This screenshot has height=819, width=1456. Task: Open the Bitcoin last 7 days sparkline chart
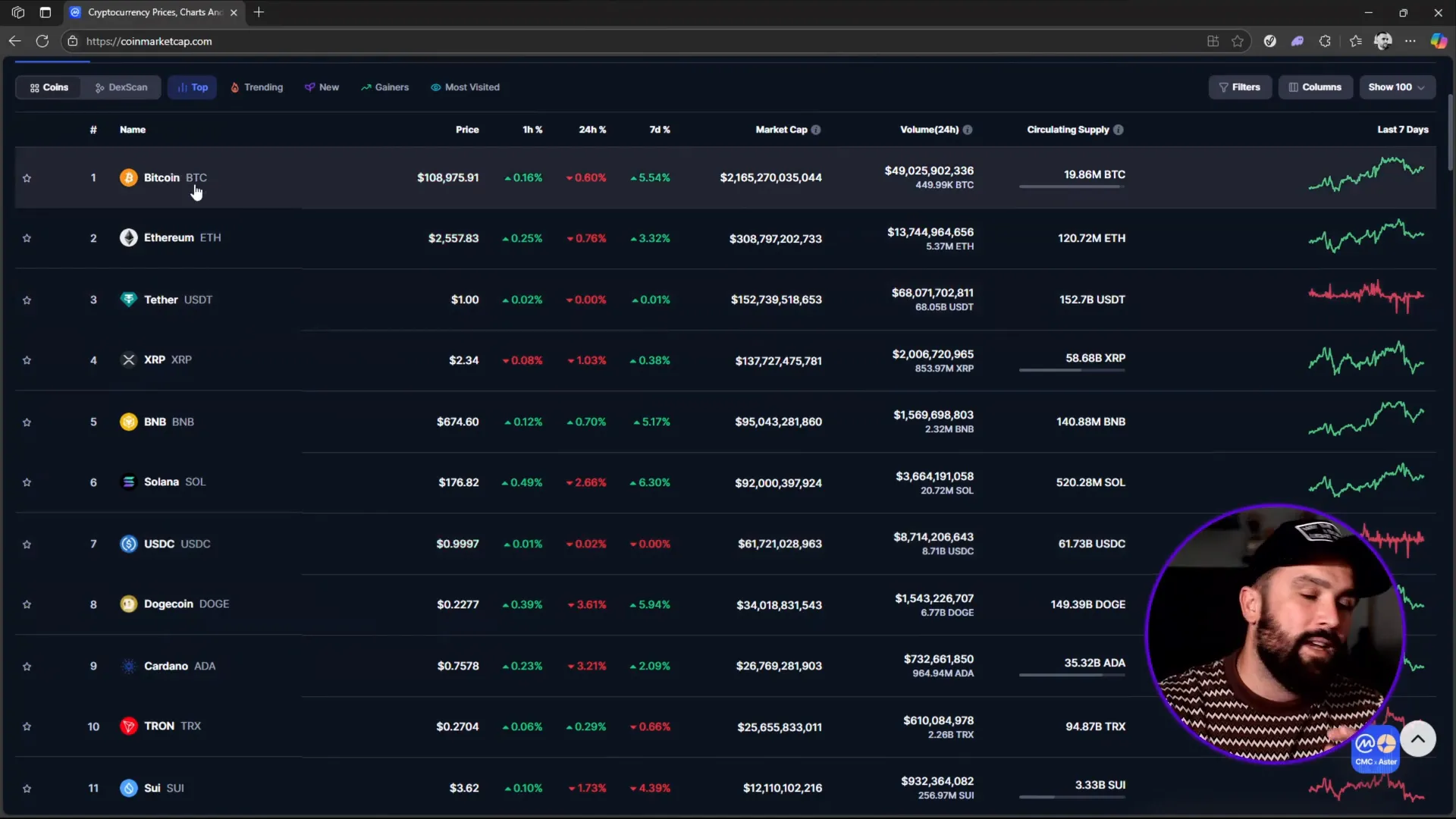1367,174
